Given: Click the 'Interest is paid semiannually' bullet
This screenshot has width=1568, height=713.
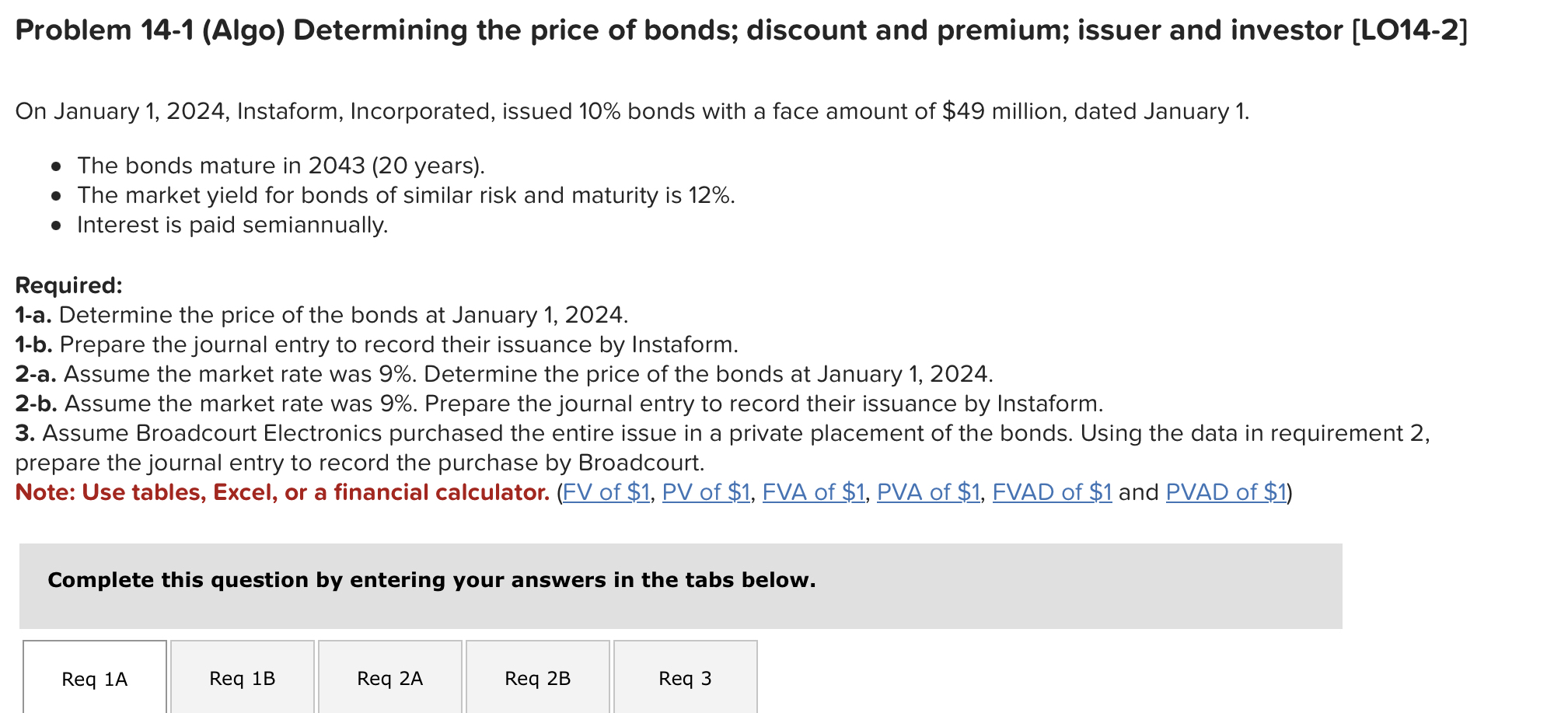Looking at the screenshot, I should [232, 225].
